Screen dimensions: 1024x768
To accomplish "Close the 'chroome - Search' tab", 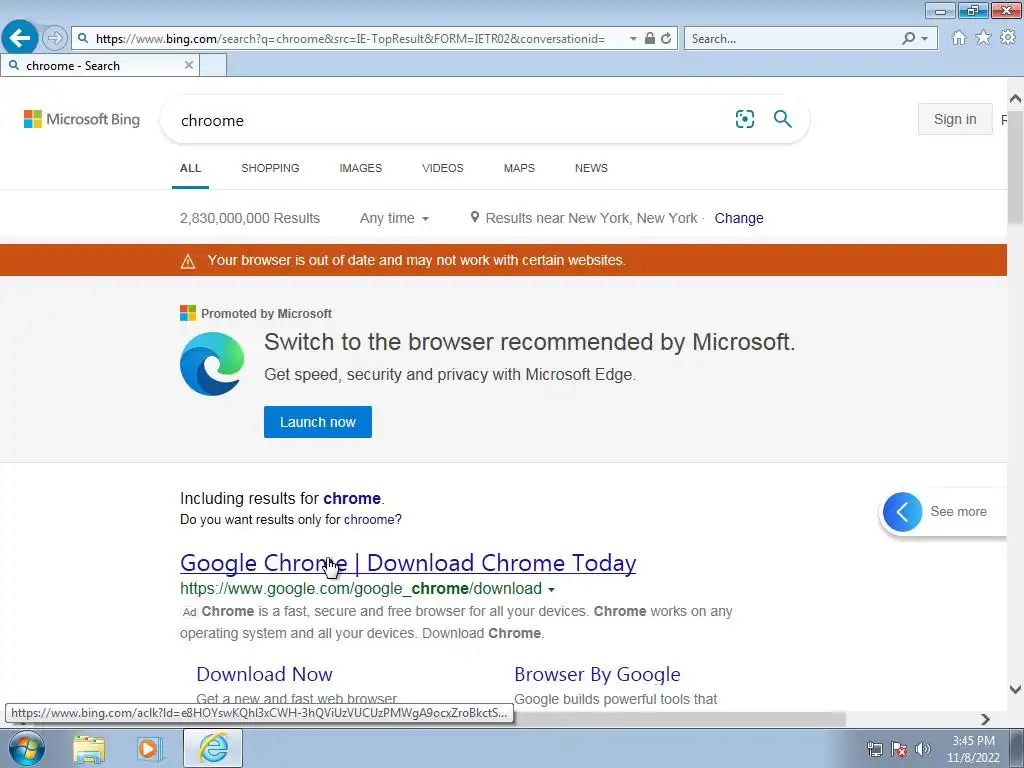I will (x=189, y=65).
